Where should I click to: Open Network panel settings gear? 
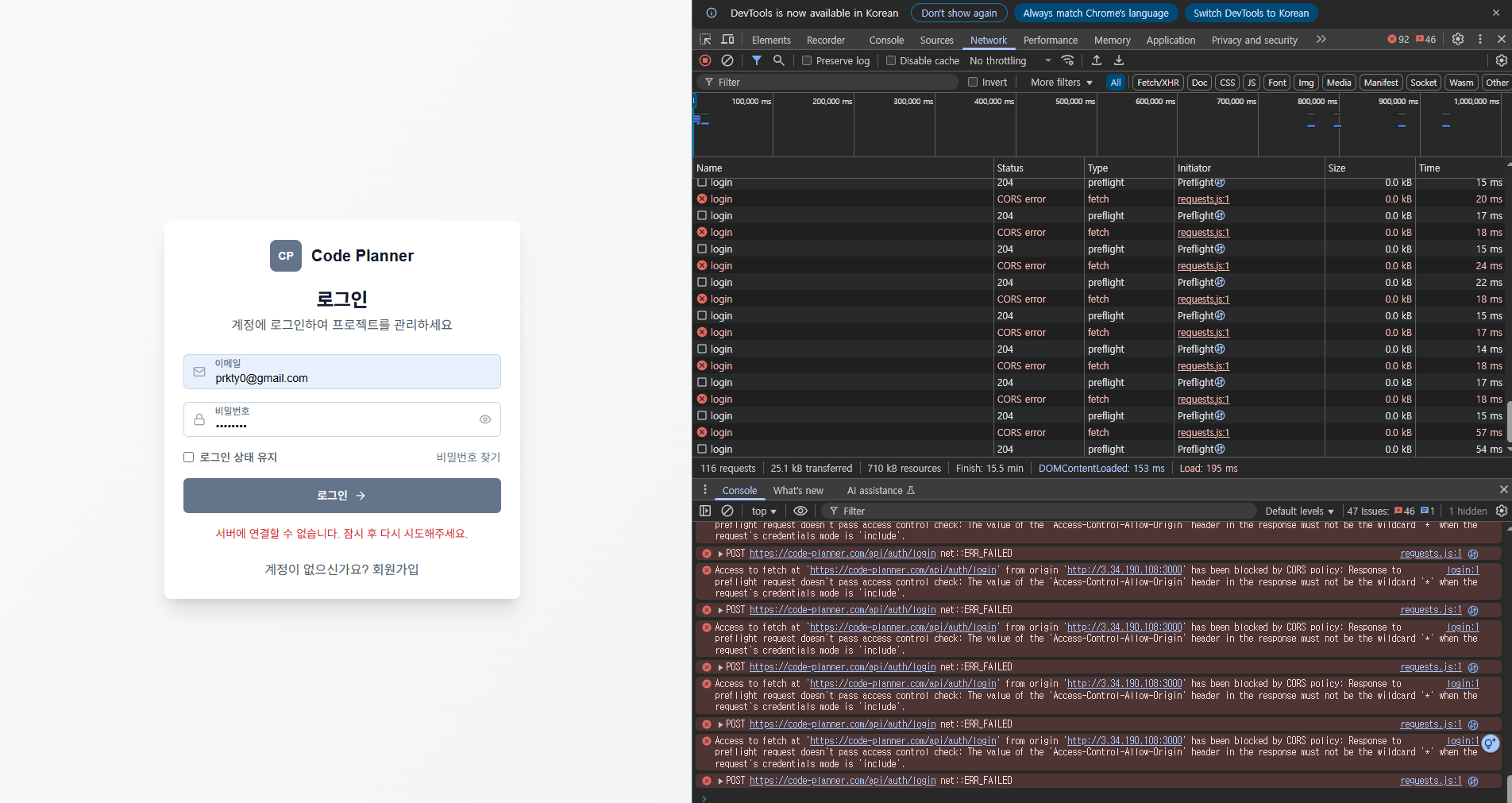coord(1501,60)
